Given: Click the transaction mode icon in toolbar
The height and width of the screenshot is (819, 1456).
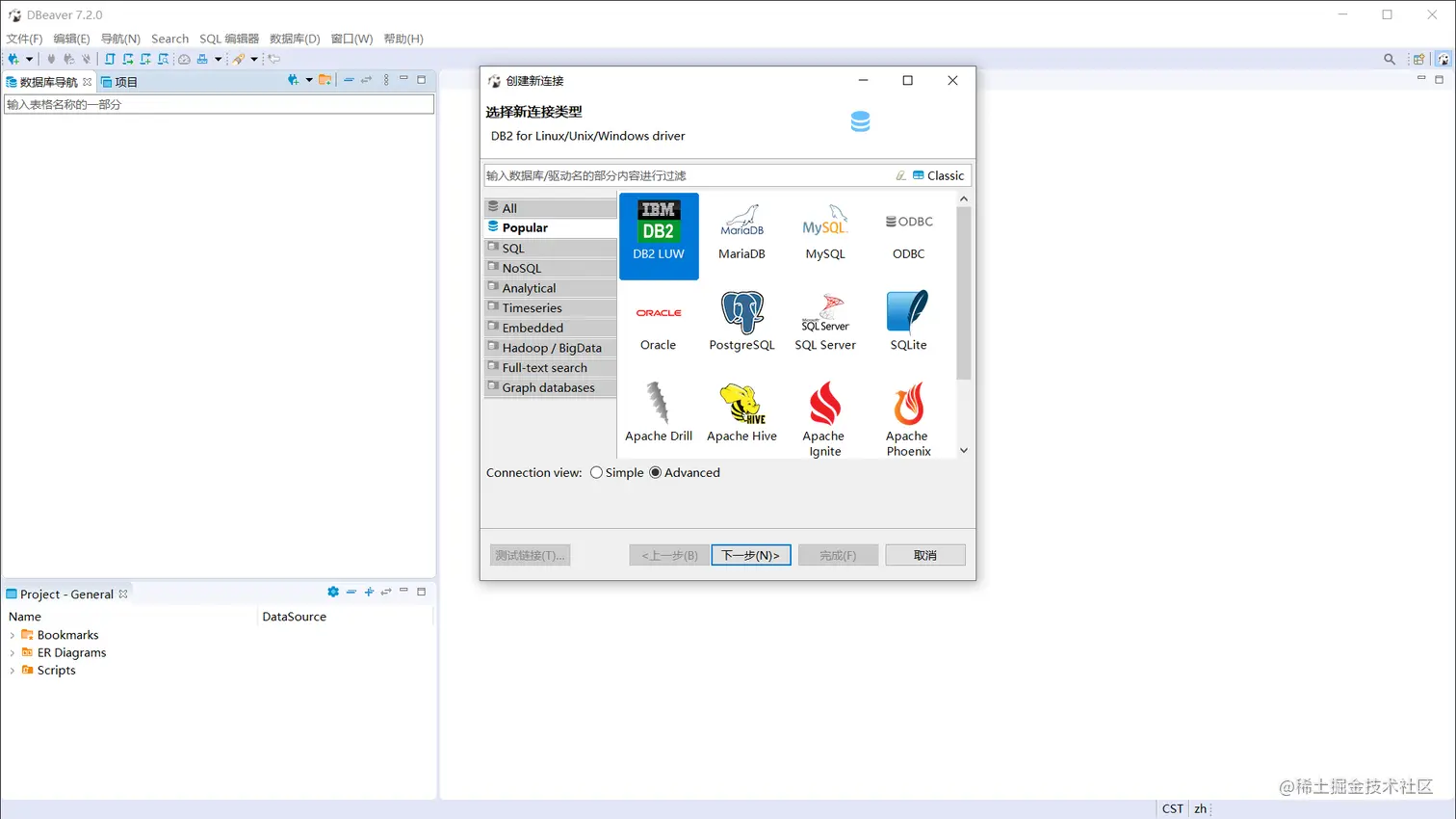Looking at the screenshot, I should (x=202, y=59).
